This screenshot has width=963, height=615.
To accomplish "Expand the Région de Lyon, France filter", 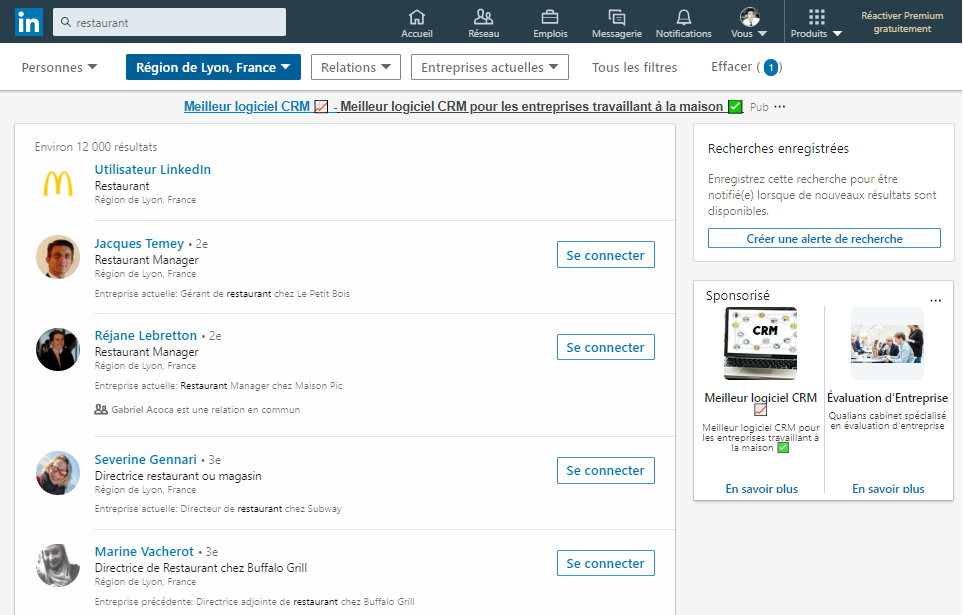I will [213, 67].
